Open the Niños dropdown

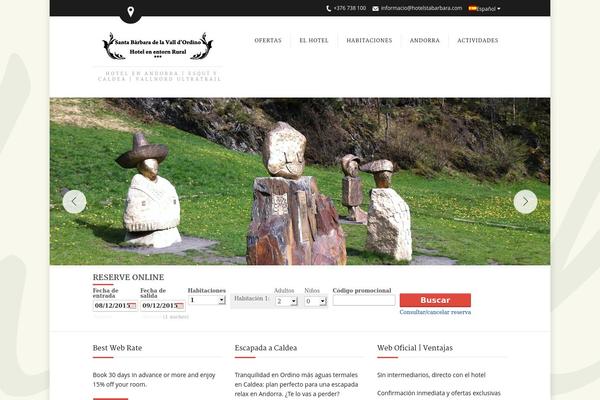tap(315, 302)
